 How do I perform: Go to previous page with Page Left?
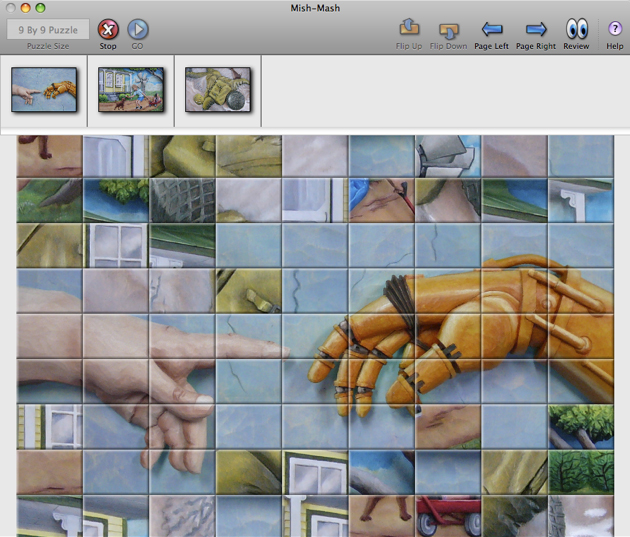491,29
